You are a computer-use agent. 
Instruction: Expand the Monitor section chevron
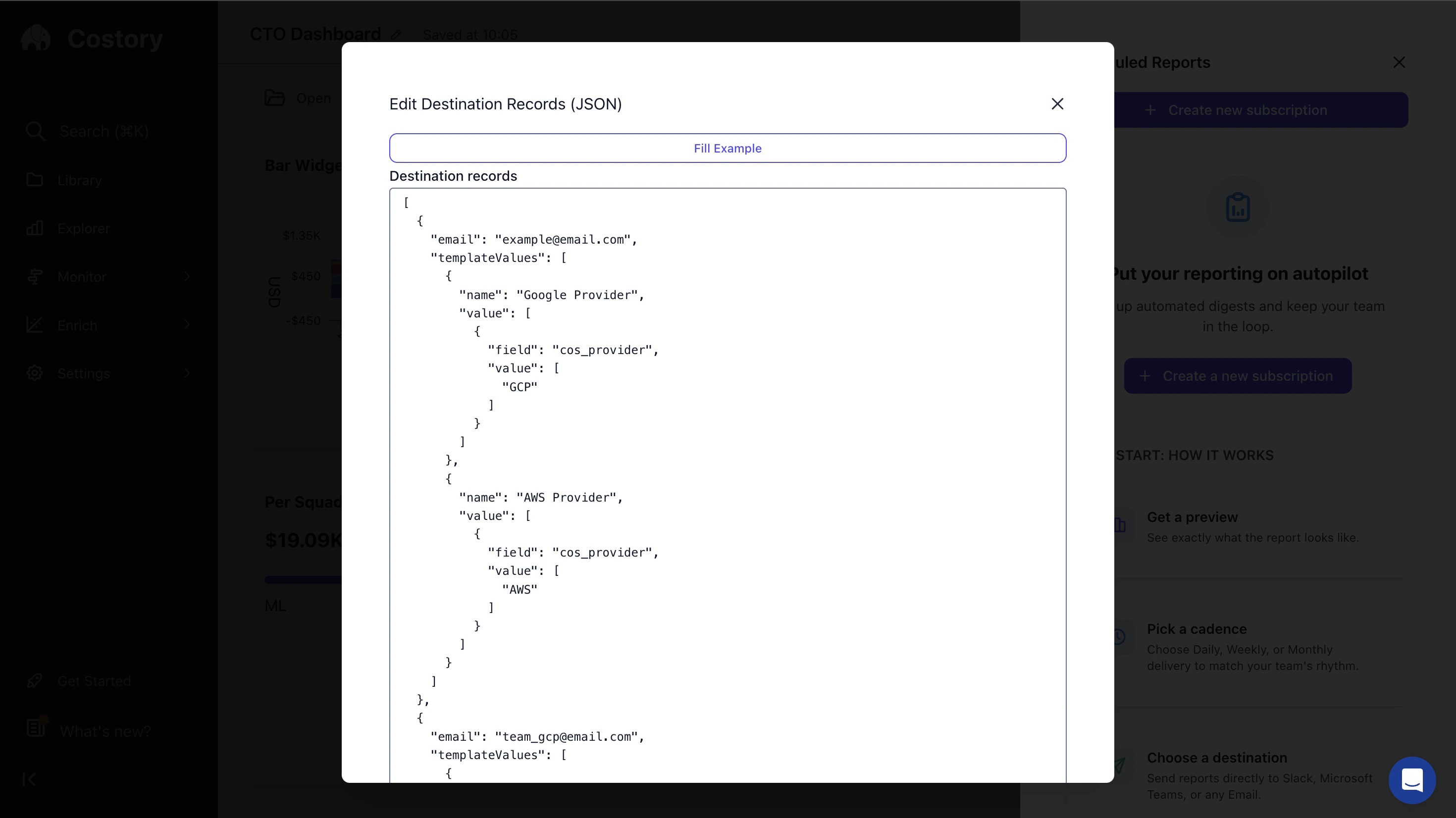click(x=188, y=276)
